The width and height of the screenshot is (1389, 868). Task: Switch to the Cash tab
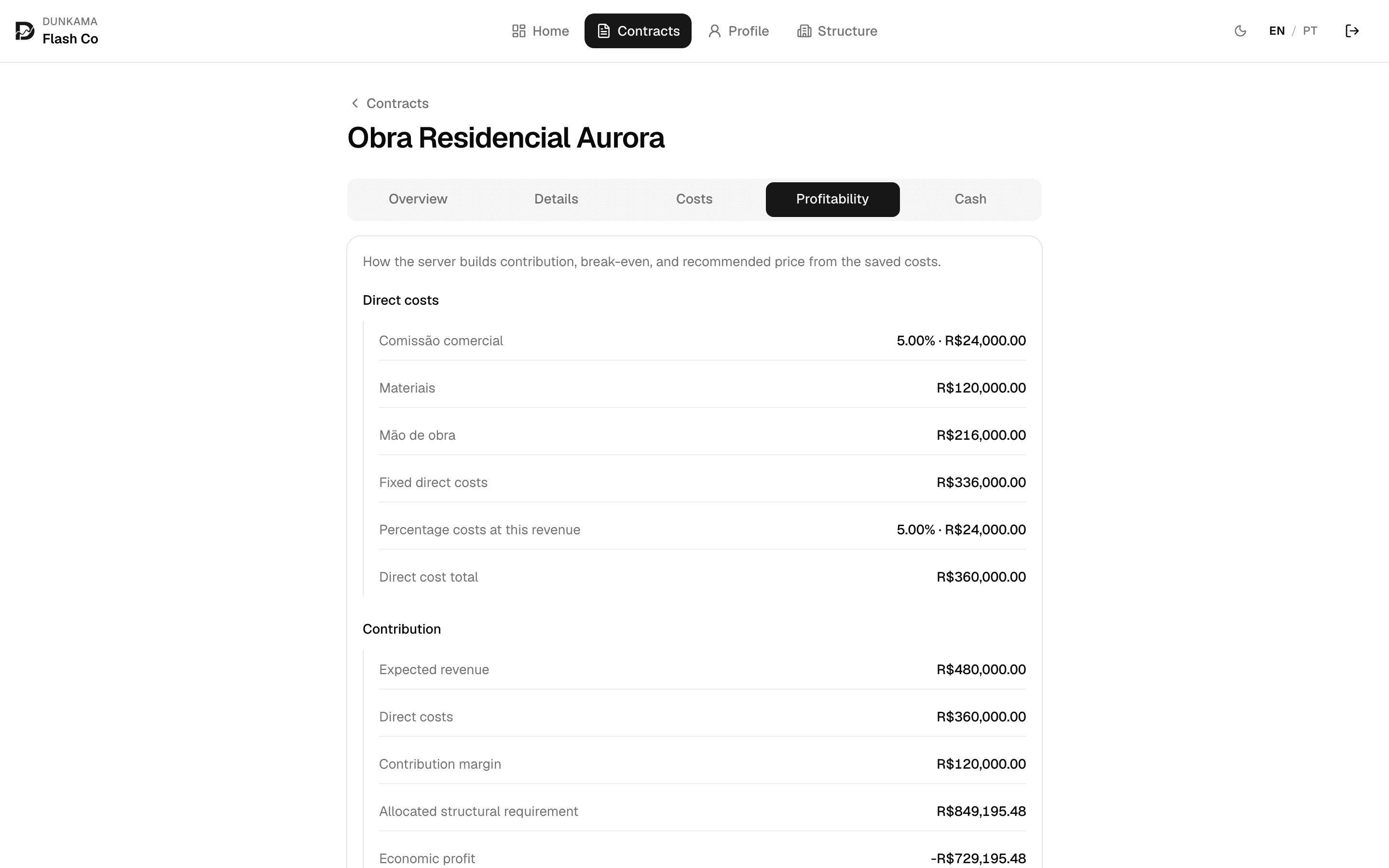tap(970, 199)
